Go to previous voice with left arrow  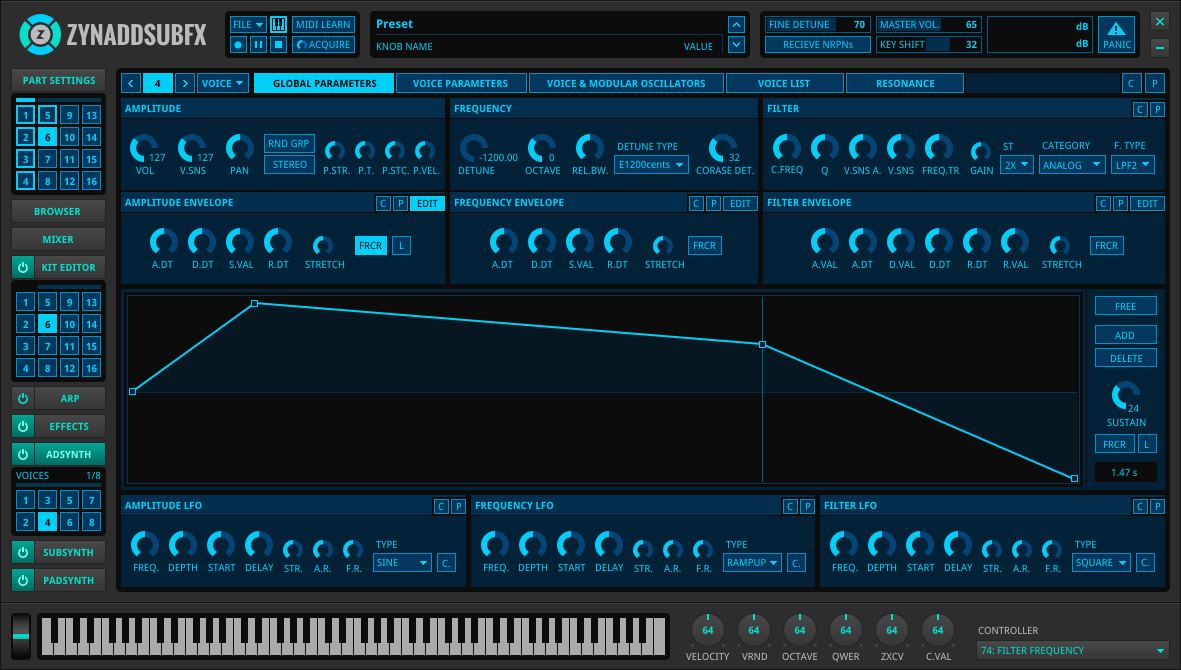[x=131, y=83]
